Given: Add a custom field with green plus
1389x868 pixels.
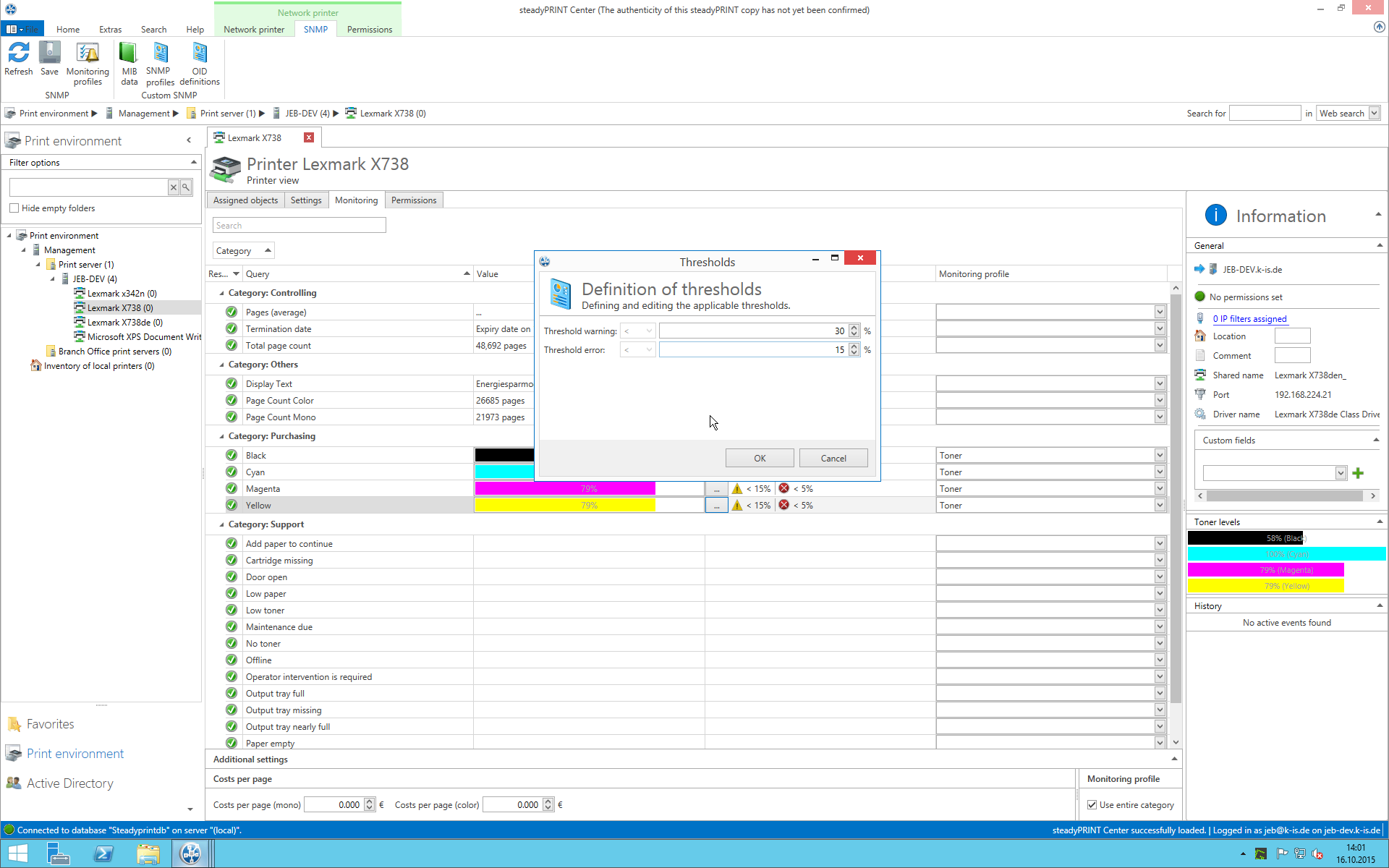Looking at the screenshot, I should point(1358,473).
